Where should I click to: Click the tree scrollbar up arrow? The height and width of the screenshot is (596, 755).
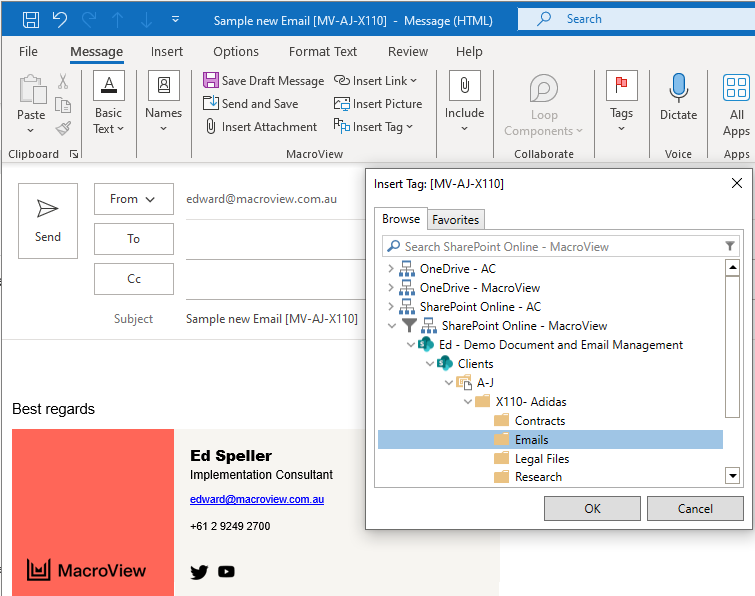pos(732,267)
